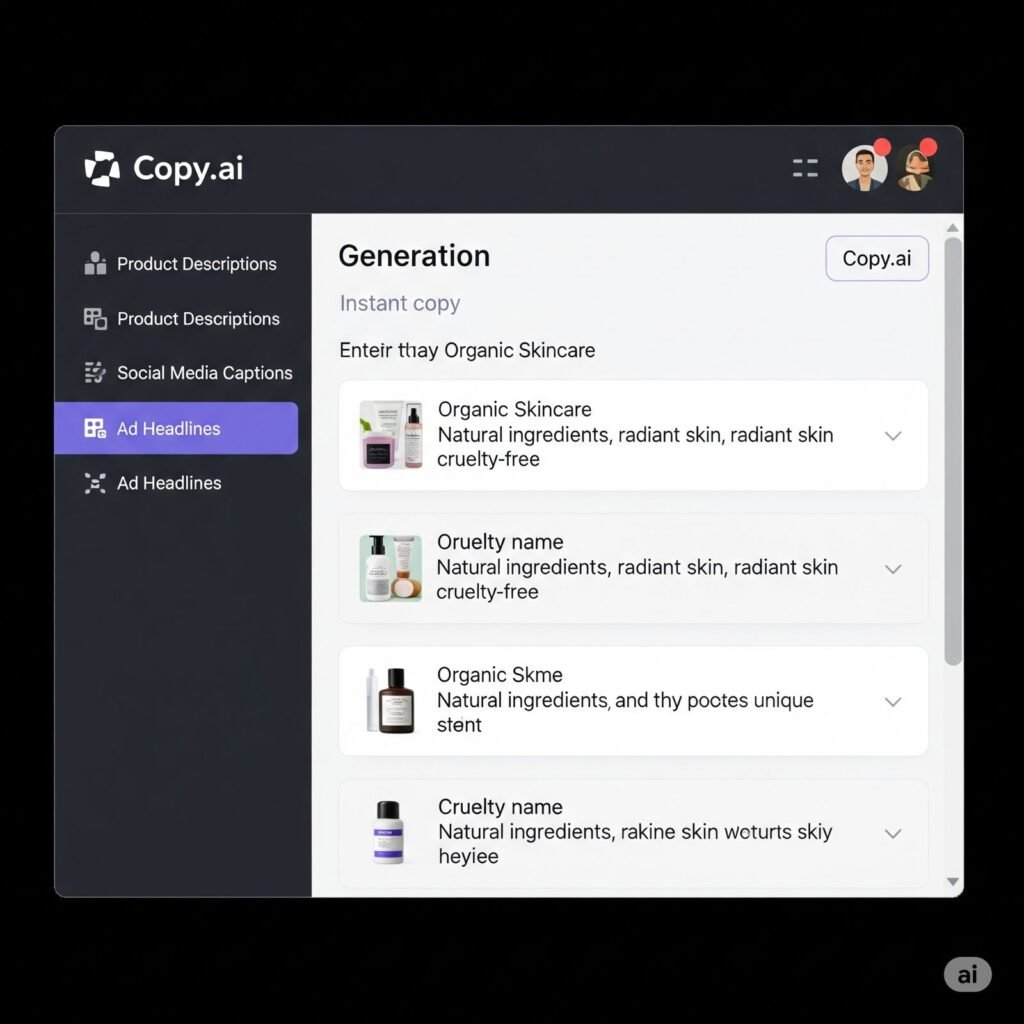
Task: Open the Organic Skincare product thumbnail
Action: click(391, 435)
